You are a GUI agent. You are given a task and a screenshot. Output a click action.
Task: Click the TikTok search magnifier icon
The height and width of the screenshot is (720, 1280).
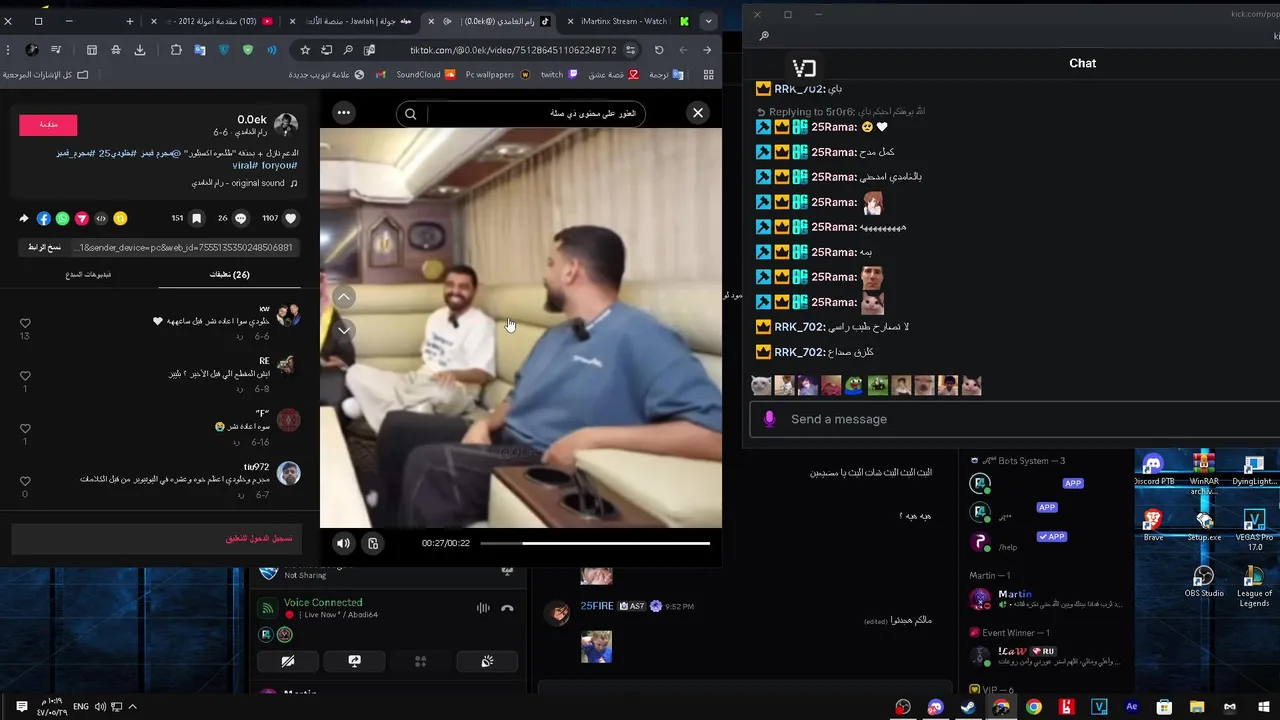tap(410, 114)
